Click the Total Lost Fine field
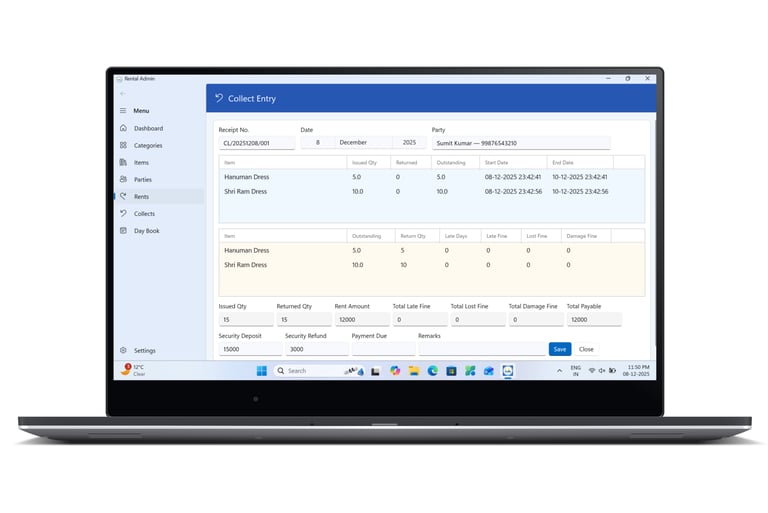 (x=478, y=319)
